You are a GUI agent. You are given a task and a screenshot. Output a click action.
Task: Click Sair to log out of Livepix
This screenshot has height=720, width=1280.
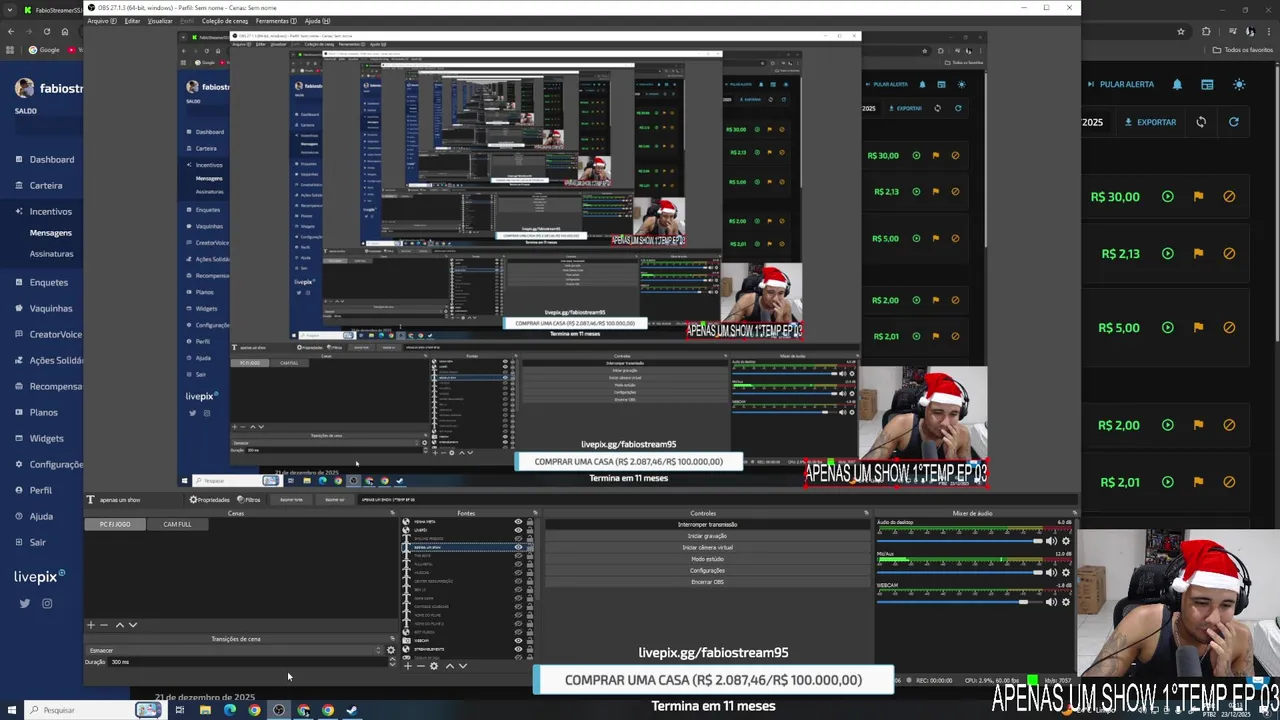click(x=37, y=542)
